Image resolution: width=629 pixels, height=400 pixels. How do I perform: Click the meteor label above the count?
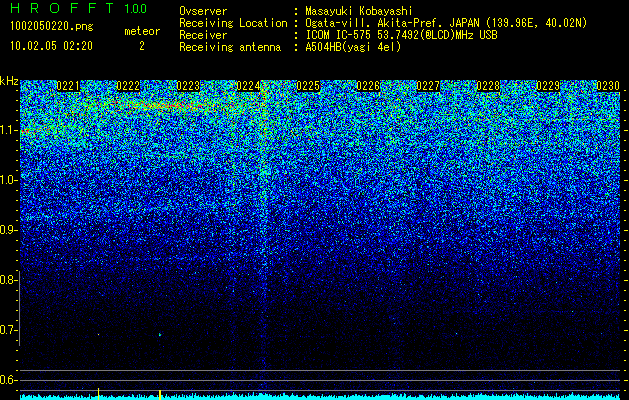click(142, 31)
